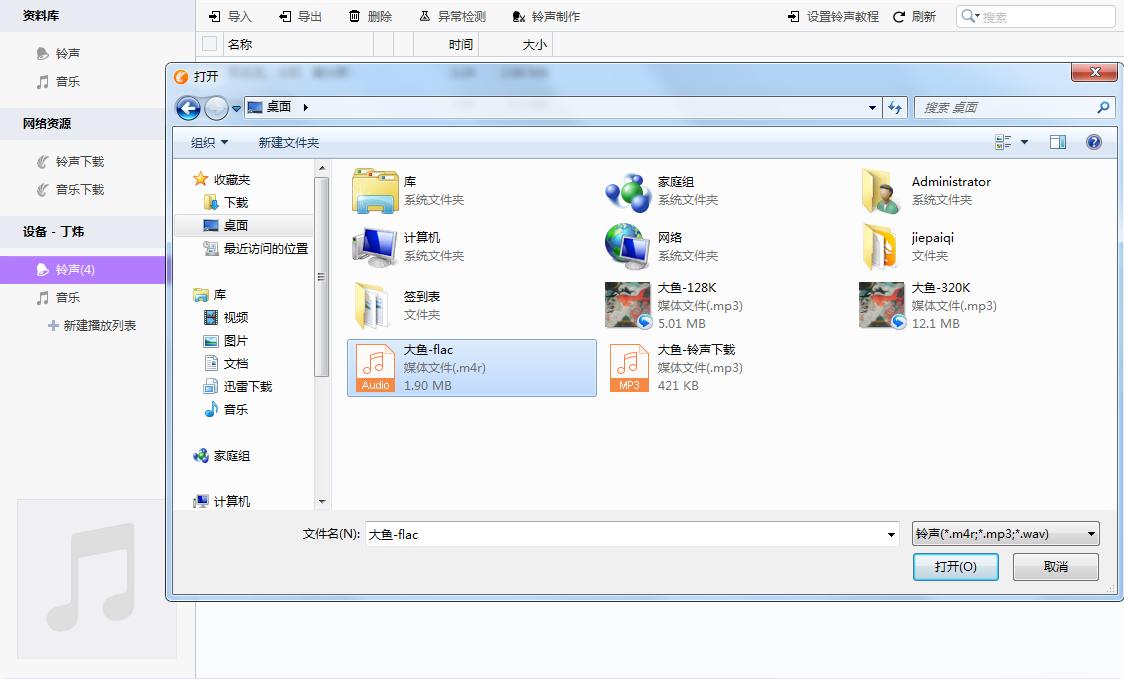Click the 打开(O) button
Viewport: 1124px width, 679px height.
pos(954,566)
